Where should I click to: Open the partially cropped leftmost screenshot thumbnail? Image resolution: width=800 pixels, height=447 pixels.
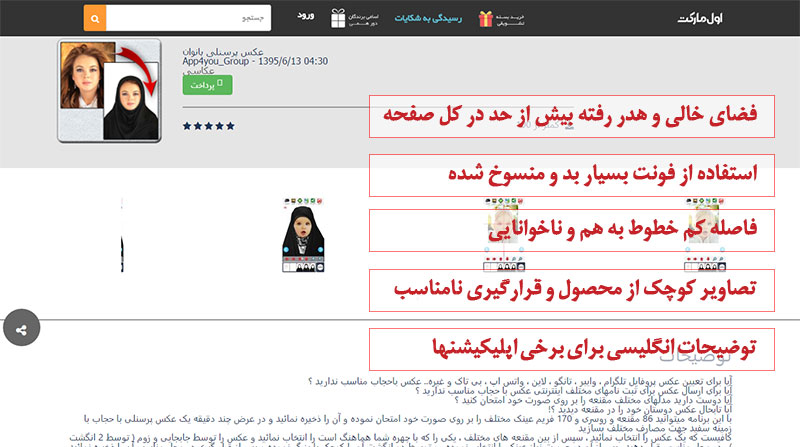(122, 235)
